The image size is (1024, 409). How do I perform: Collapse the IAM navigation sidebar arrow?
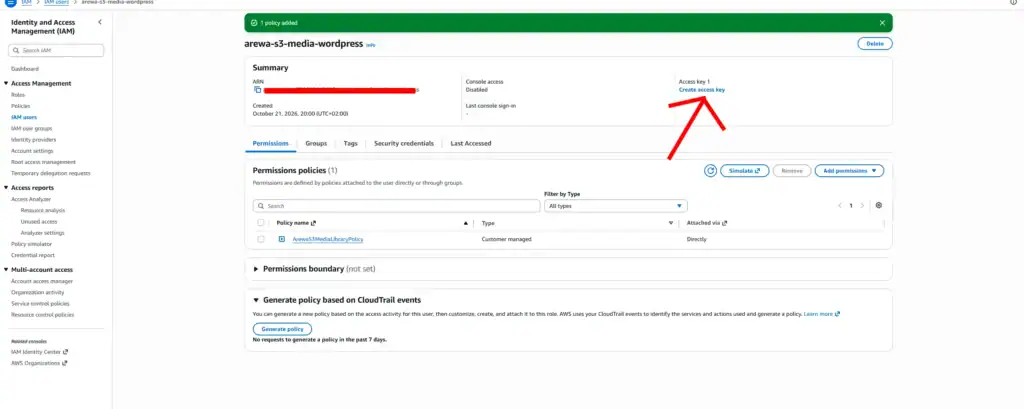click(100, 22)
